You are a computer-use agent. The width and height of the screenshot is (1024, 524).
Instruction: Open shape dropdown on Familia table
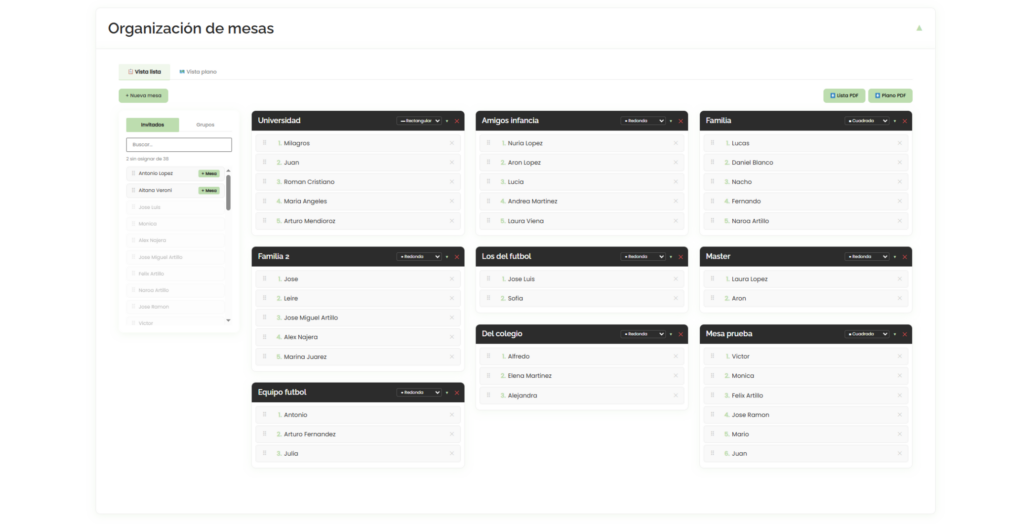(x=867, y=121)
